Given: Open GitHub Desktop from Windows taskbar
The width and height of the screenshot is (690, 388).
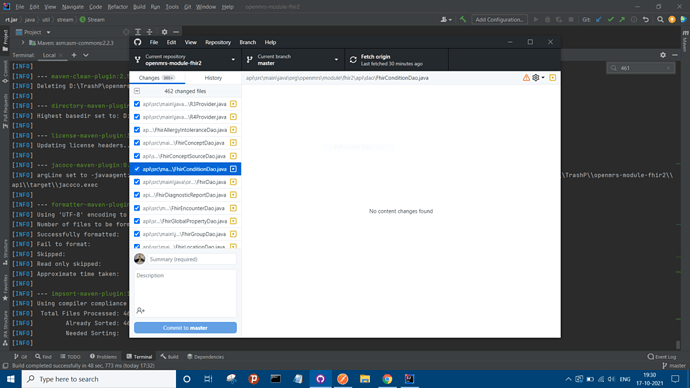Looking at the screenshot, I should coord(320,379).
